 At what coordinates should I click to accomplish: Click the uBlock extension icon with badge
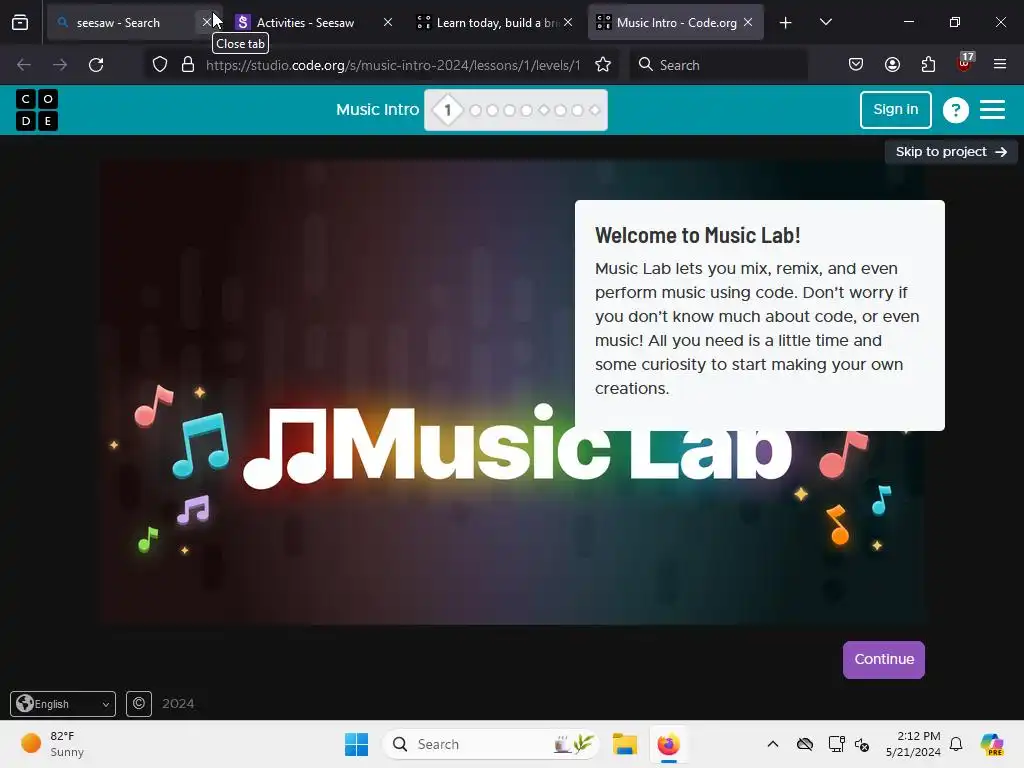965,63
